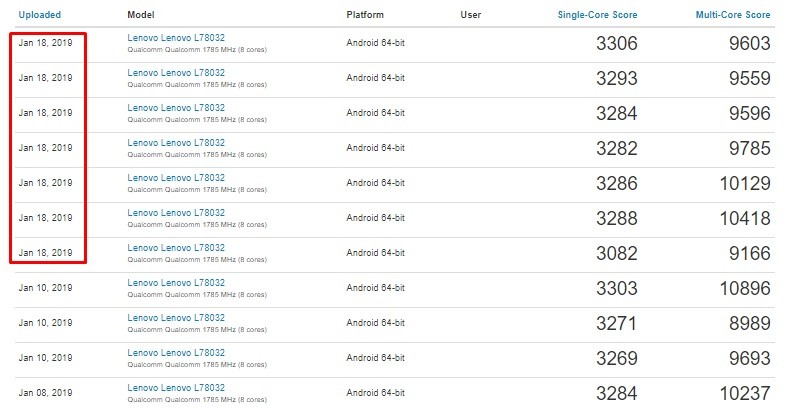Open Lenovo L78032 result with 3293 single-core

176,73
